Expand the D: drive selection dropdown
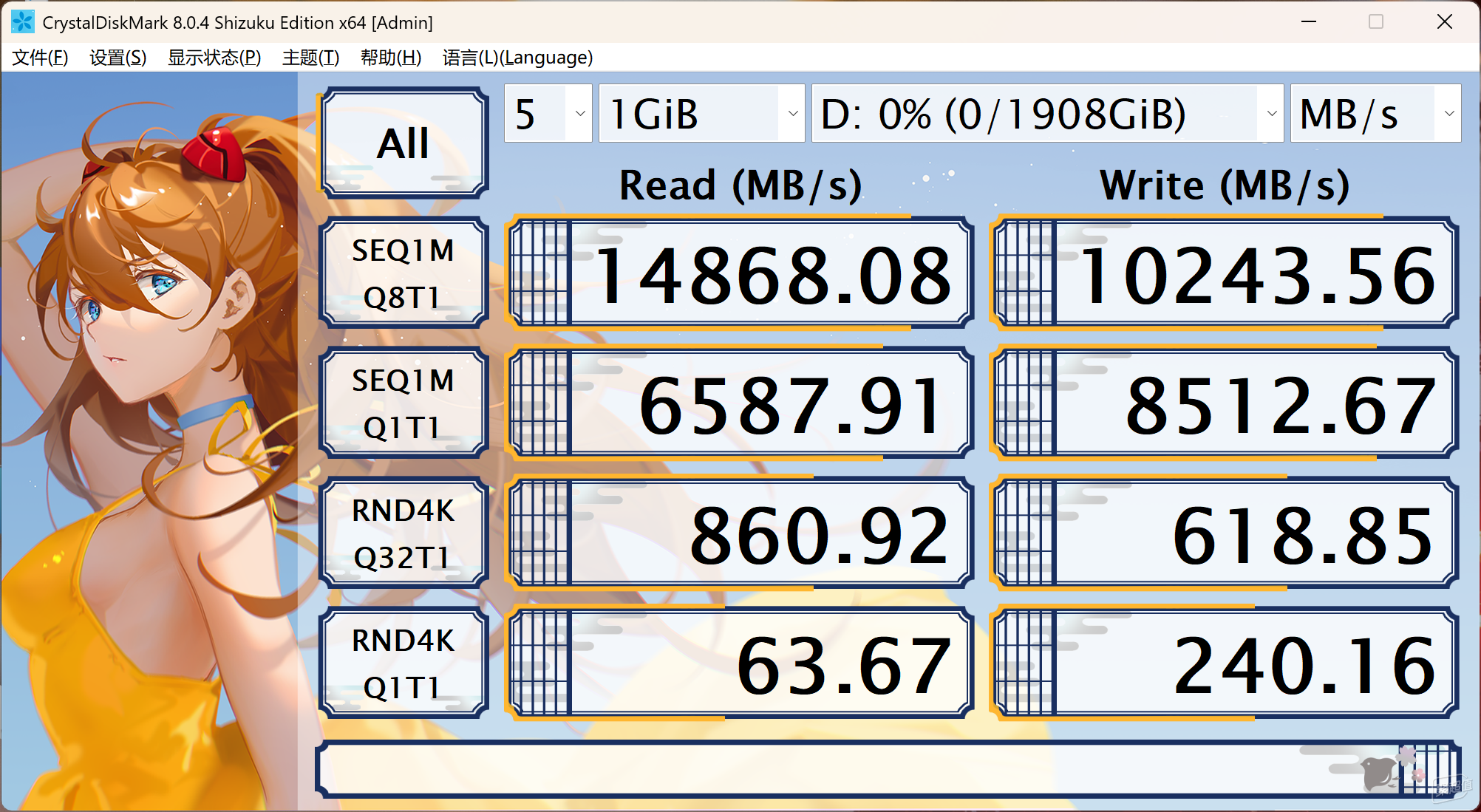Viewport: 1481px width, 812px height. [1047, 113]
